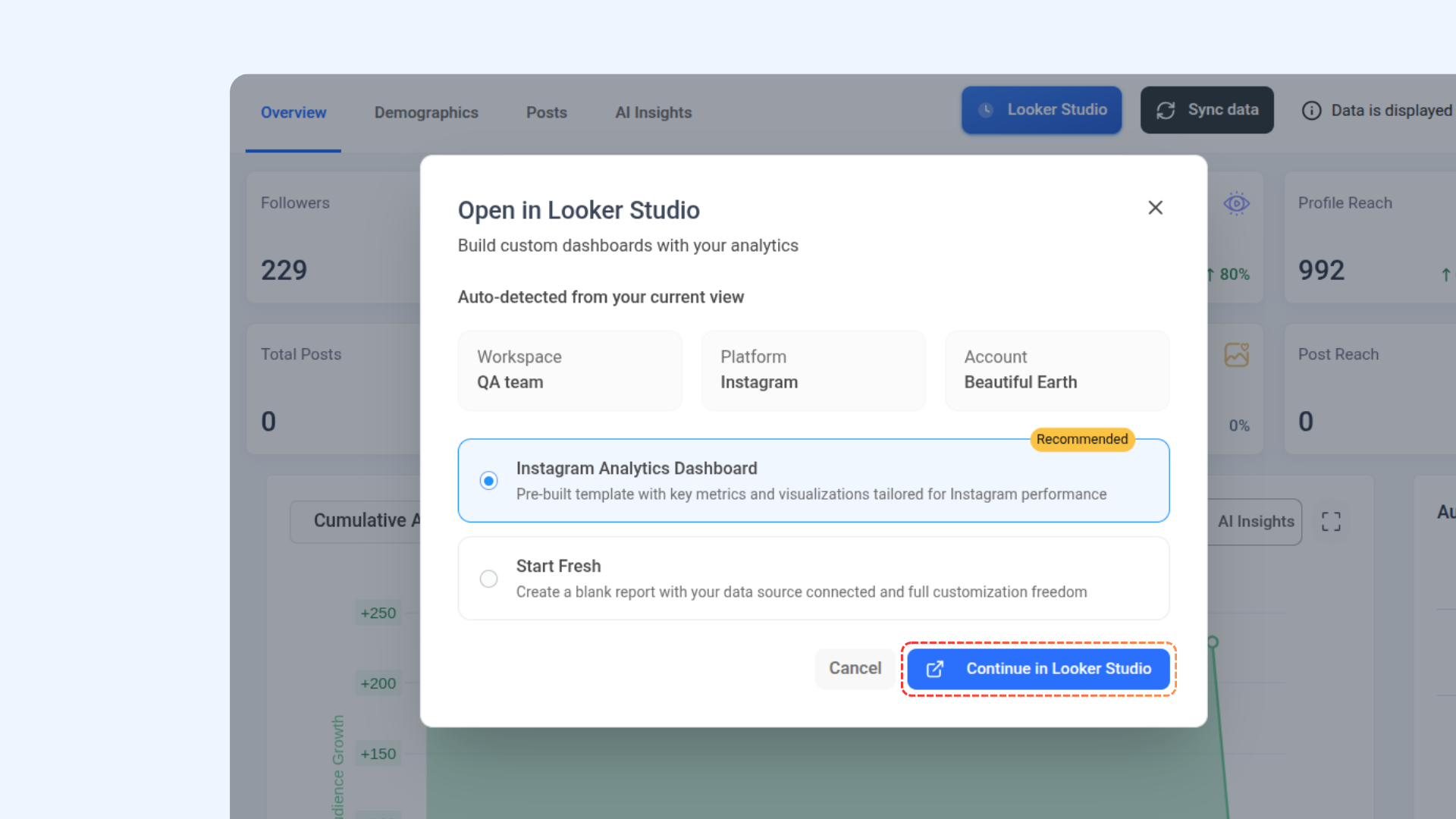Click the Sync data button

(x=1207, y=110)
